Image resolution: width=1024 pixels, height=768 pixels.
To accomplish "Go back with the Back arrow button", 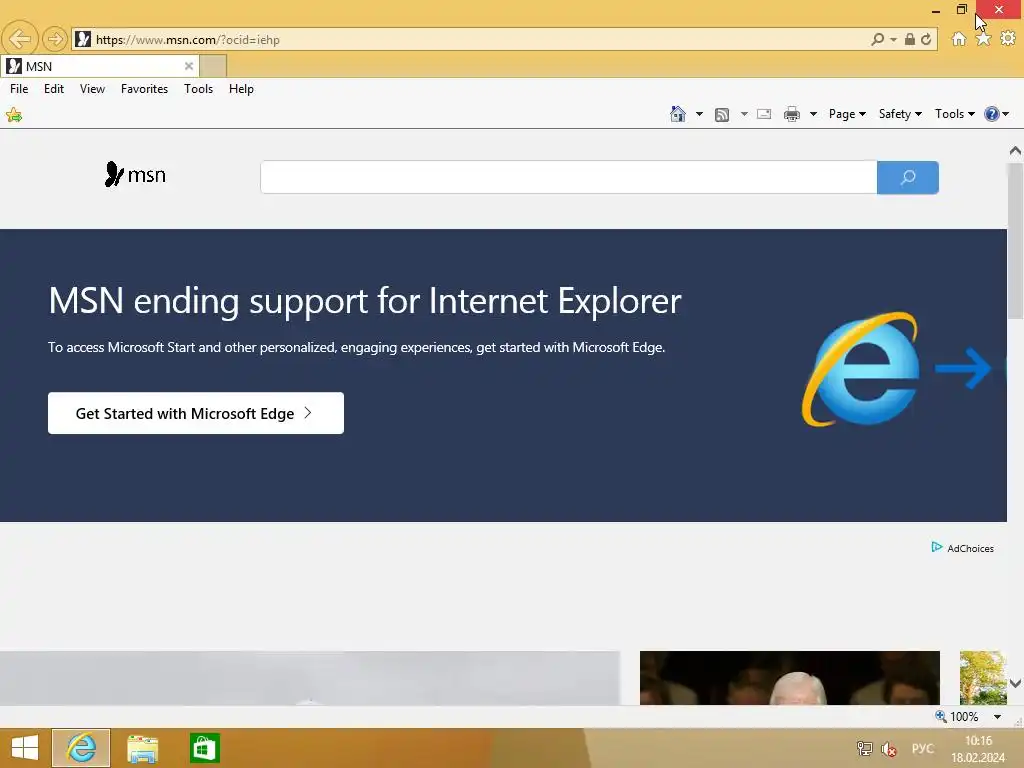I will point(20,39).
